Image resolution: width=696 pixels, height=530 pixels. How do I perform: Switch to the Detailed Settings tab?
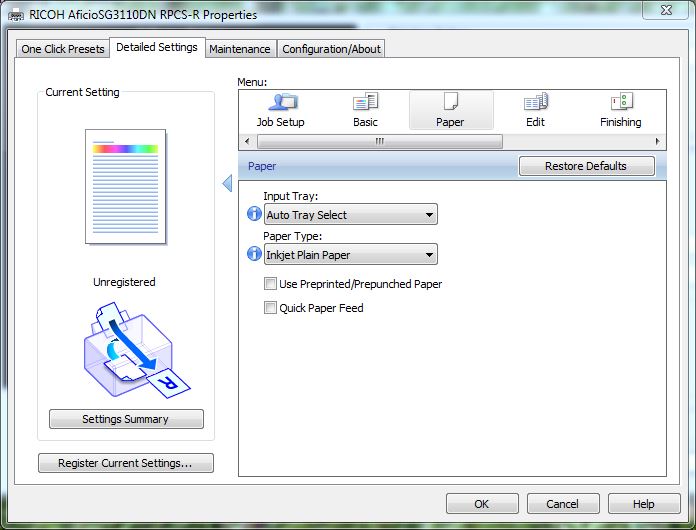157,47
